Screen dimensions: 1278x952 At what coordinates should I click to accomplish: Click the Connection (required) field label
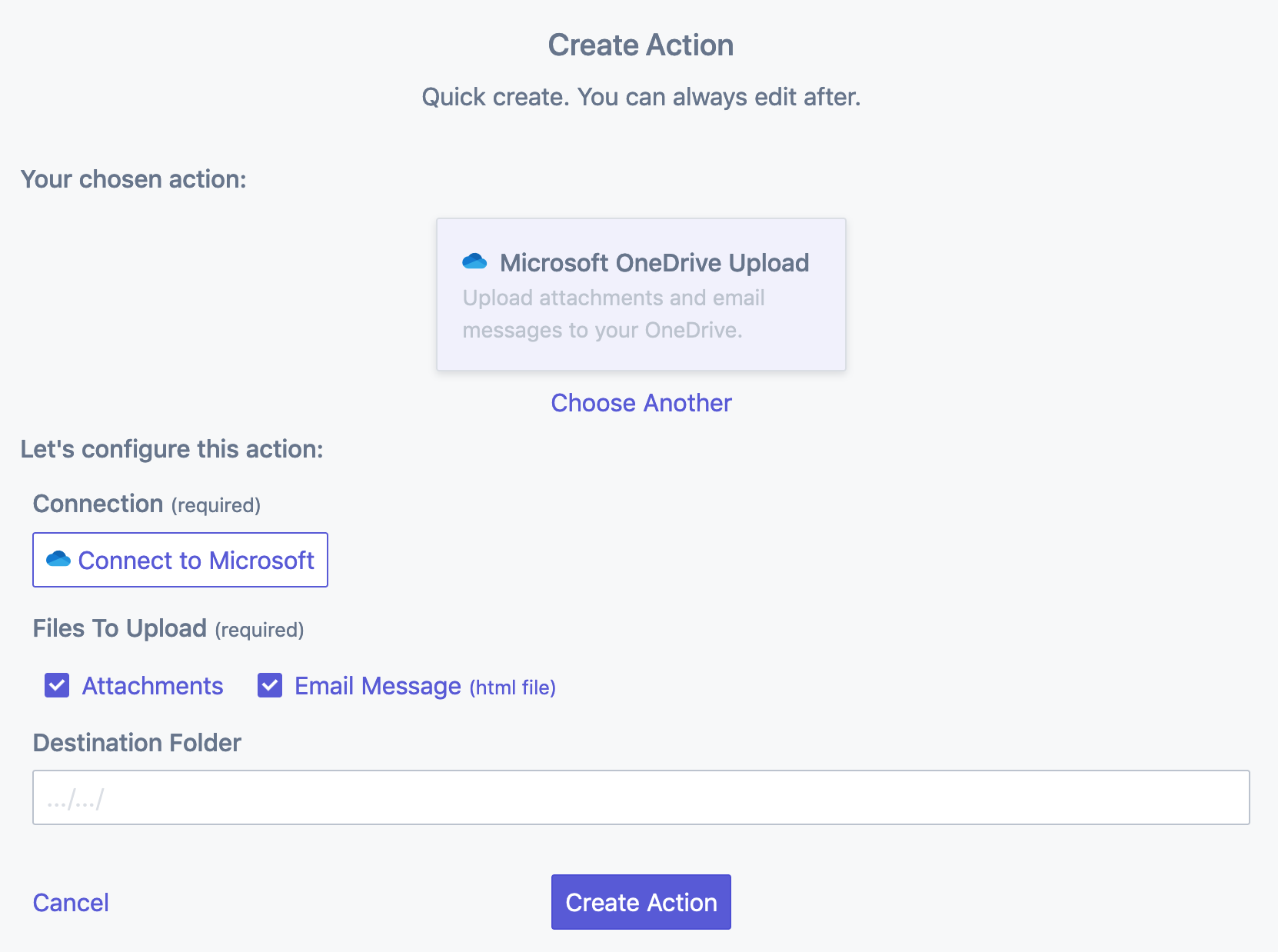pos(147,504)
